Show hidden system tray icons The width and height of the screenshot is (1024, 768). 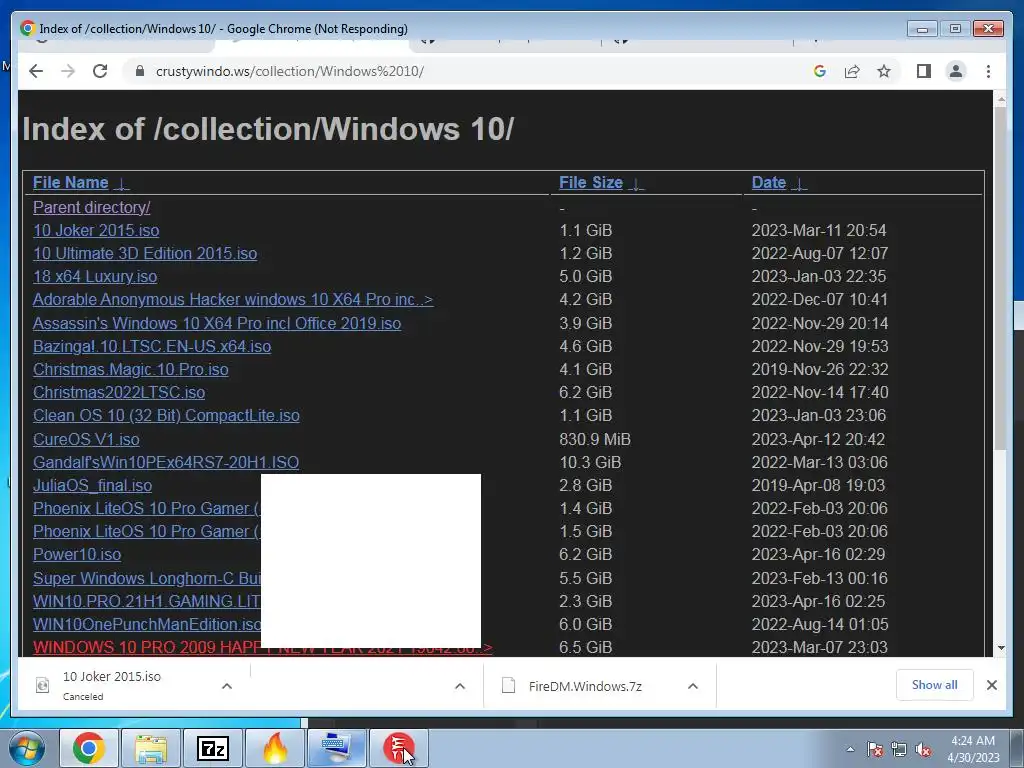click(x=850, y=750)
